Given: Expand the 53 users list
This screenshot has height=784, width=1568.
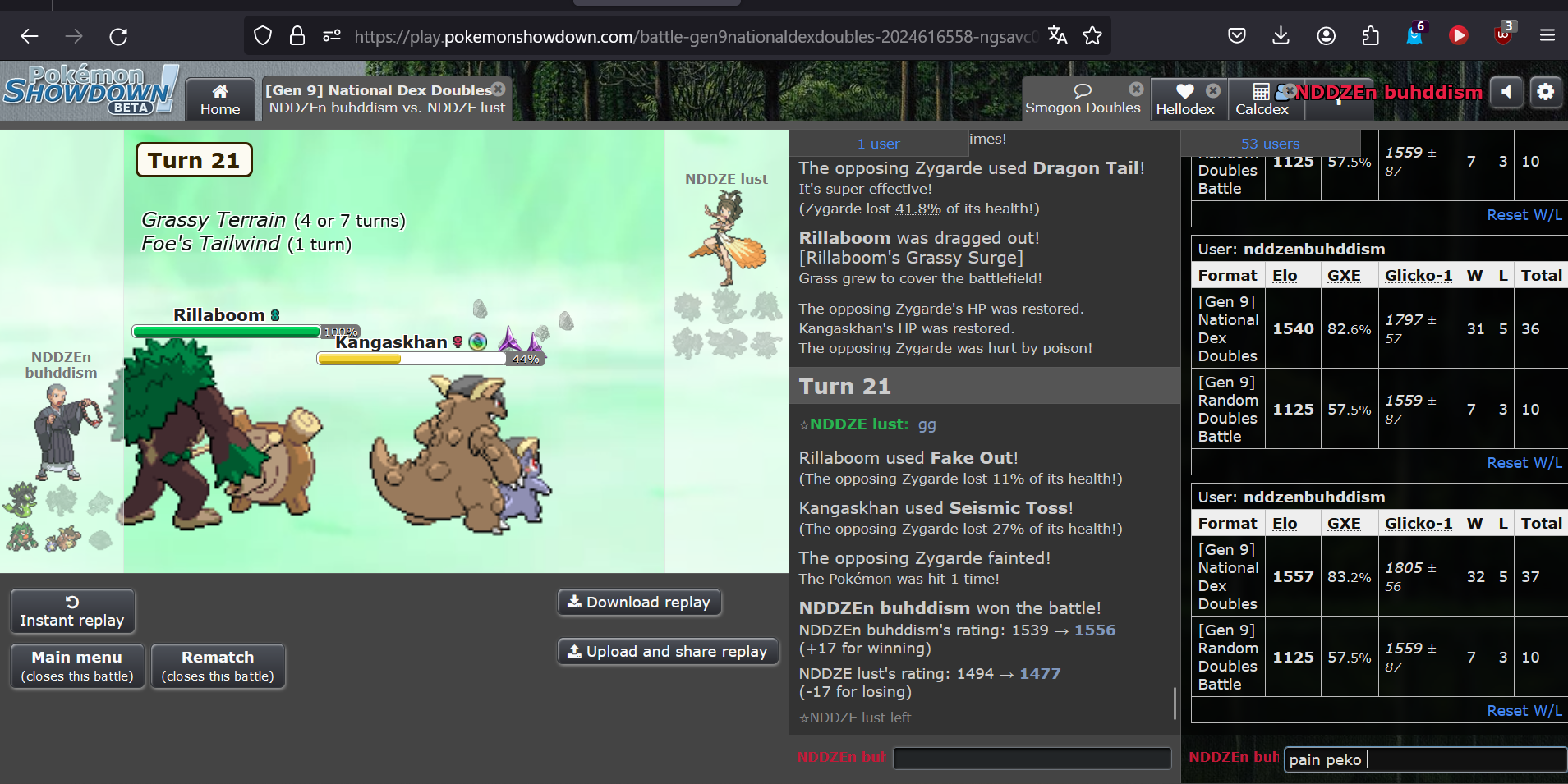Looking at the screenshot, I should coord(1270,144).
